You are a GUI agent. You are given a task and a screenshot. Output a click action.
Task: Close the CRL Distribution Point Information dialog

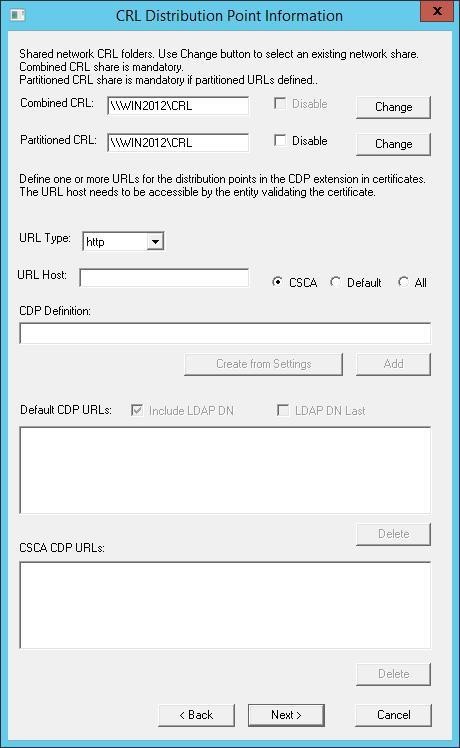(x=437, y=11)
